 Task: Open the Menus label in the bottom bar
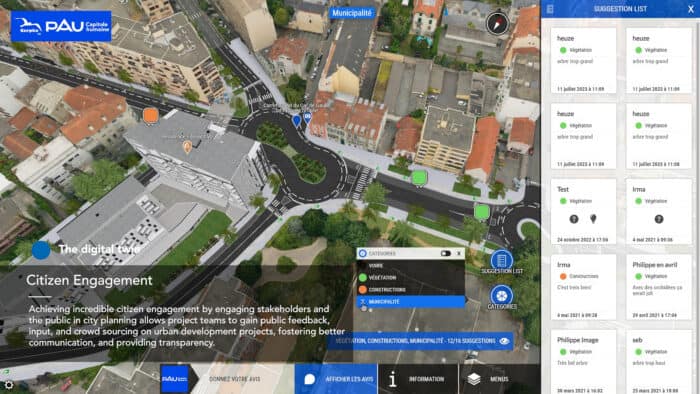(x=499, y=379)
